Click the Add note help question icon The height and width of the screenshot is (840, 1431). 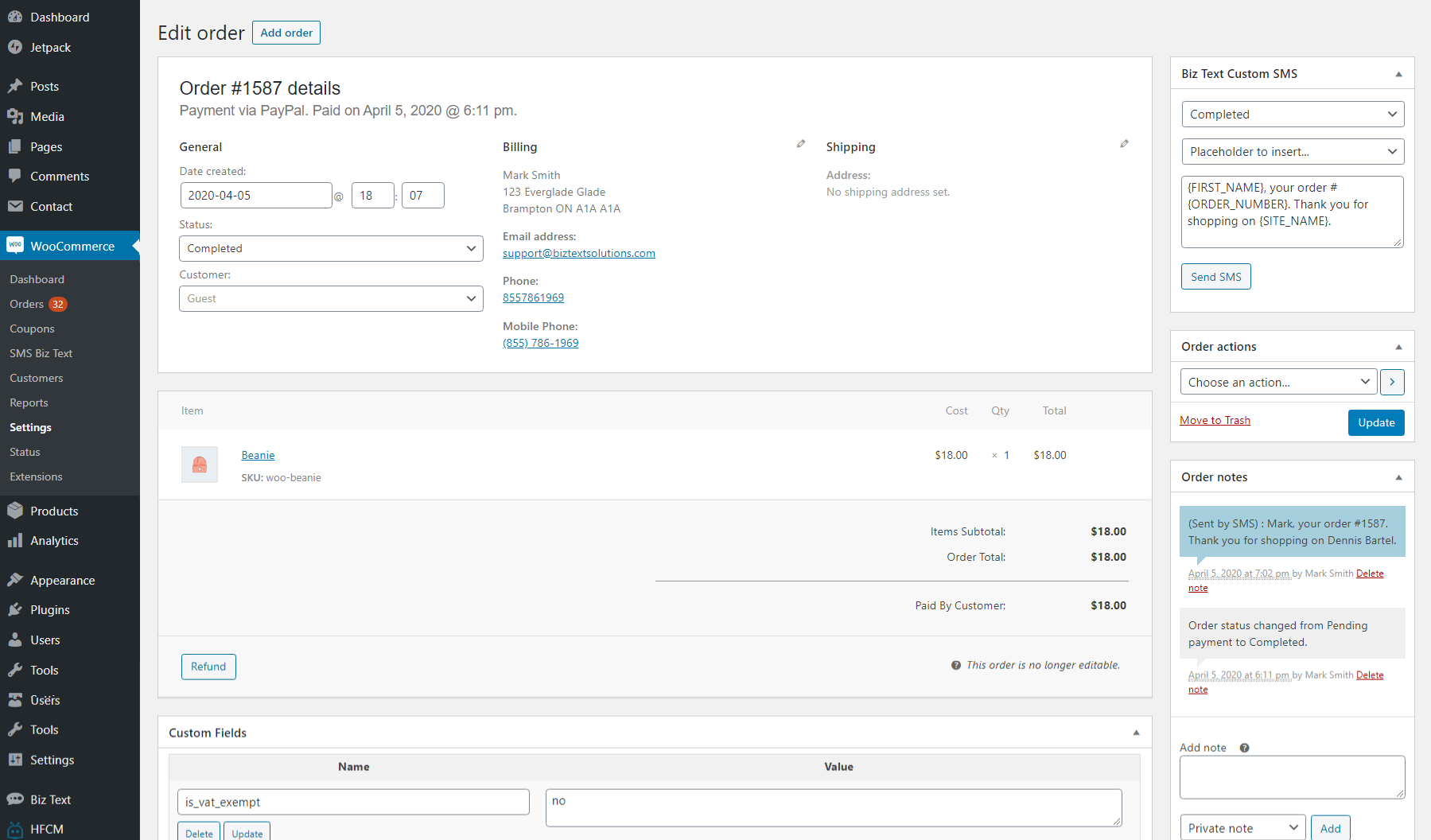coord(1244,748)
